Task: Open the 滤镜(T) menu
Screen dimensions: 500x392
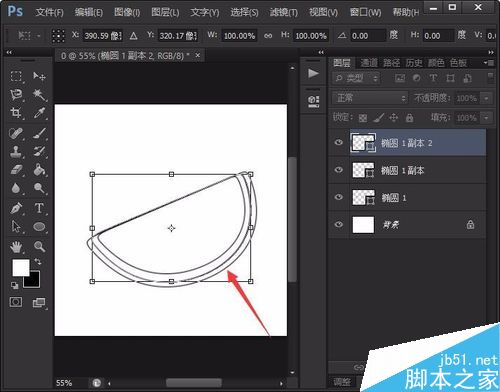Action: point(284,13)
